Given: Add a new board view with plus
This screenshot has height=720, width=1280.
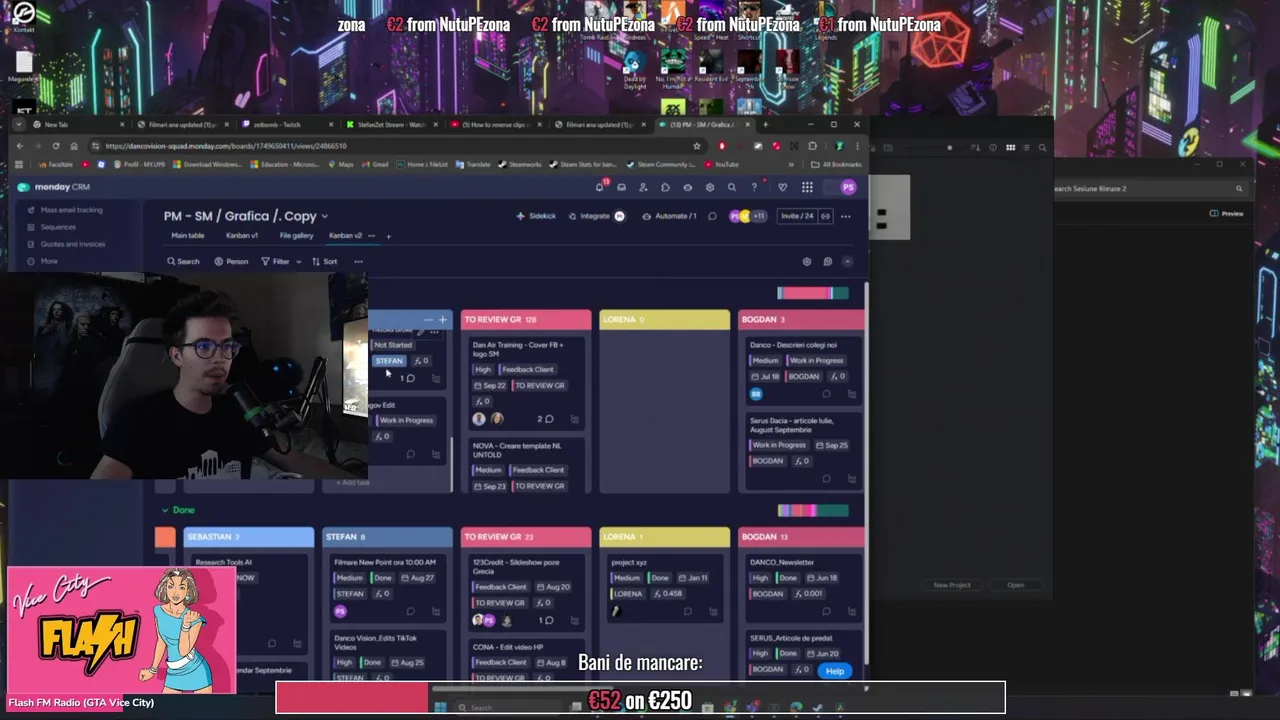Looking at the screenshot, I should [388, 236].
